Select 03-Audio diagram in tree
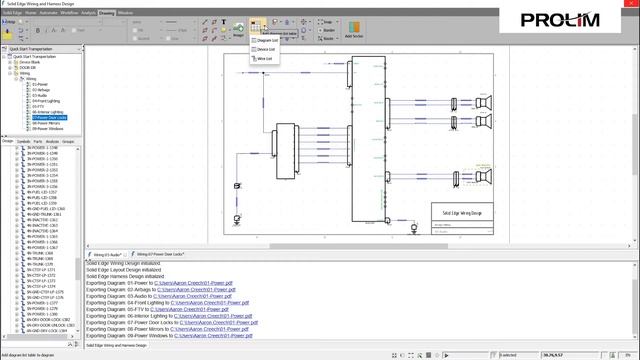 (39, 95)
